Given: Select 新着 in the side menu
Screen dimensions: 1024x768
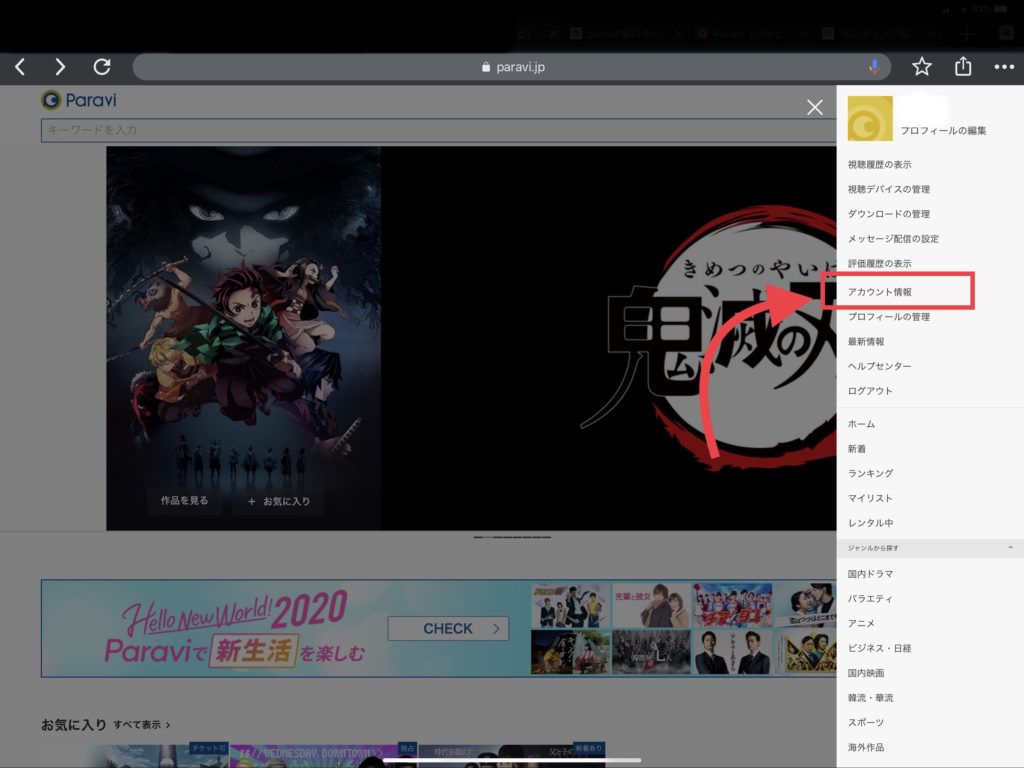Looking at the screenshot, I should point(856,449).
